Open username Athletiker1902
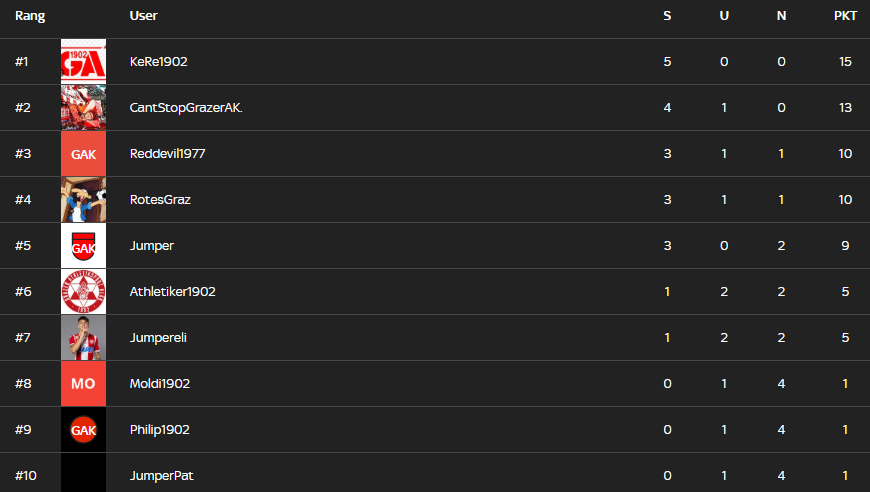Screen dimensions: 870x492 tap(173, 292)
